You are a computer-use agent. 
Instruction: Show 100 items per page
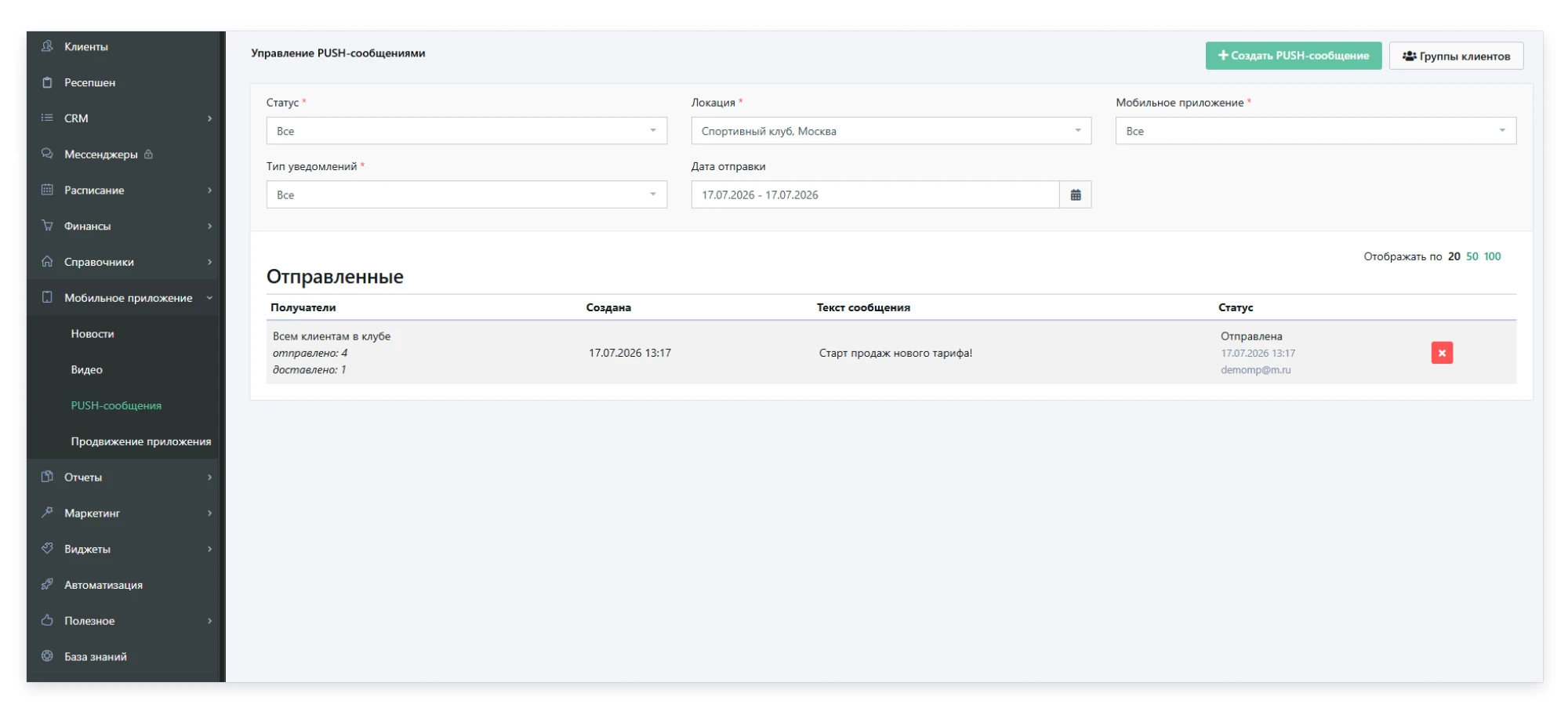1492,256
